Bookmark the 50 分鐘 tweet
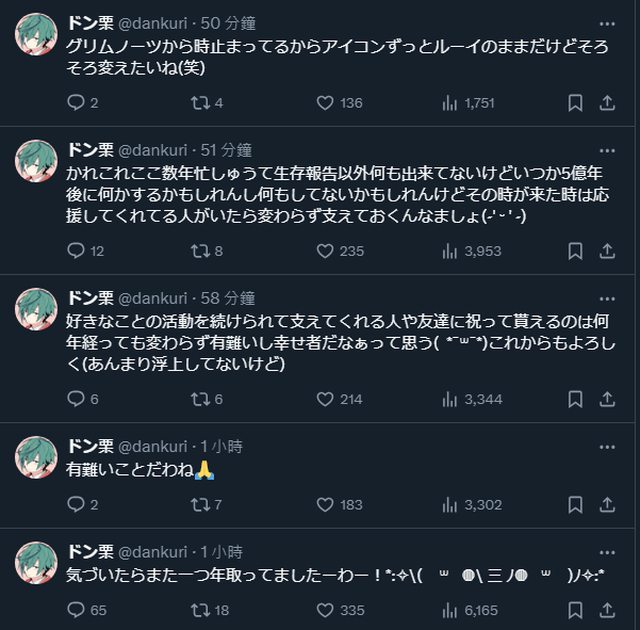 pos(575,102)
